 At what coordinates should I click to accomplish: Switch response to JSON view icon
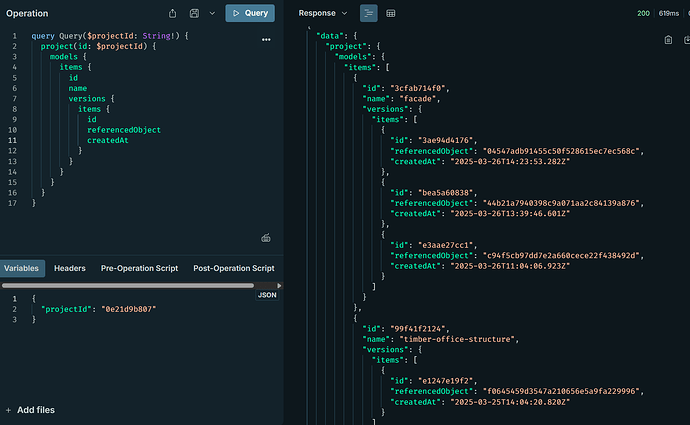[x=369, y=13]
